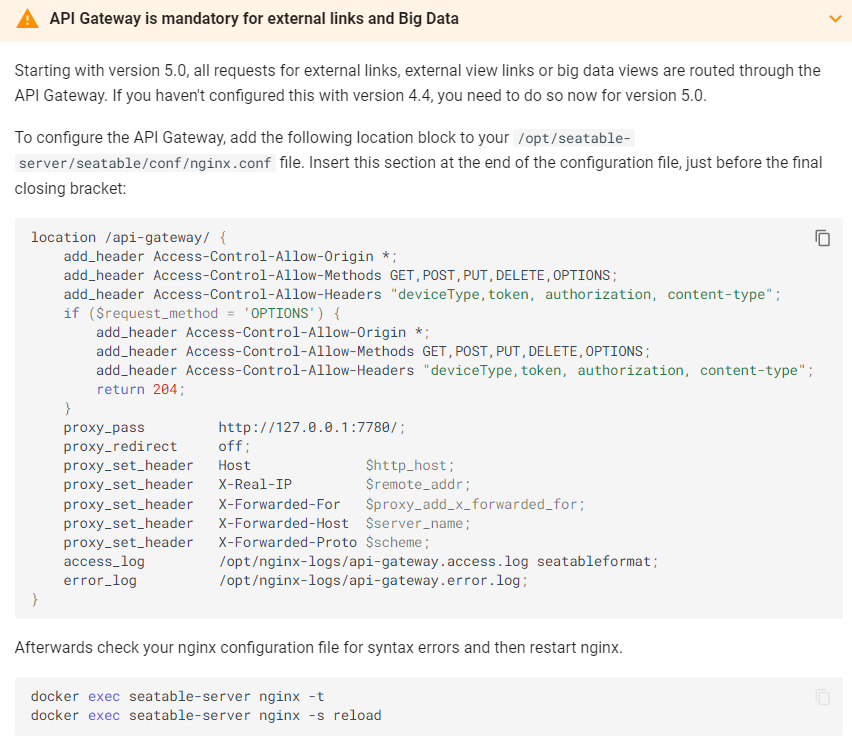Click the 'return 204;' code line

(141, 389)
